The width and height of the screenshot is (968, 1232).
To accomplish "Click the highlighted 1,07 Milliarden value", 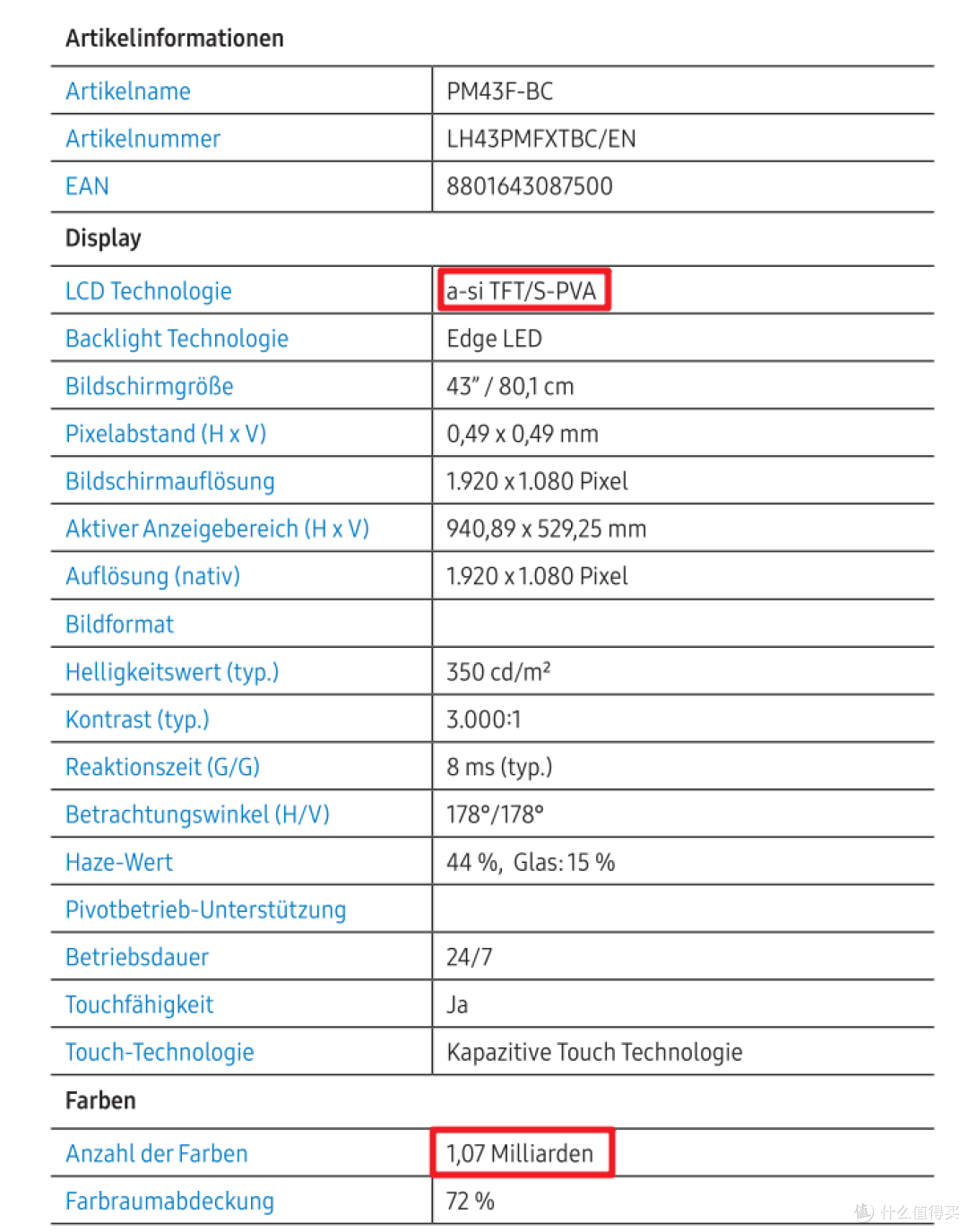I will (x=522, y=1152).
